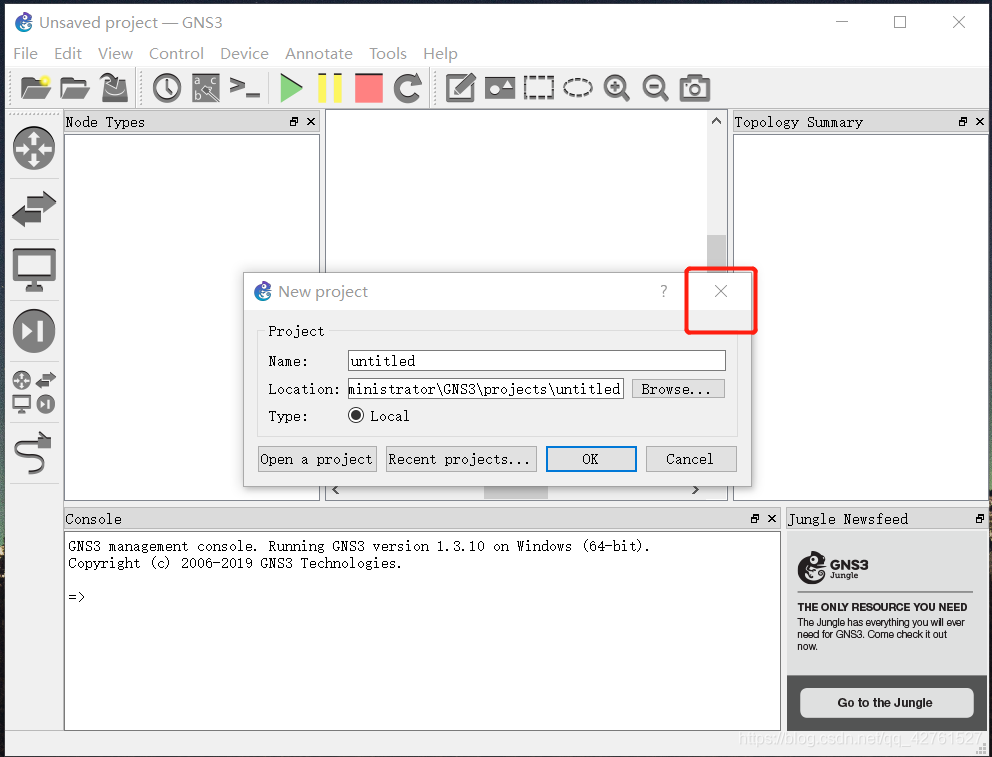Open the snapshots clock icon
This screenshot has width=992, height=757.
[167, 88]
